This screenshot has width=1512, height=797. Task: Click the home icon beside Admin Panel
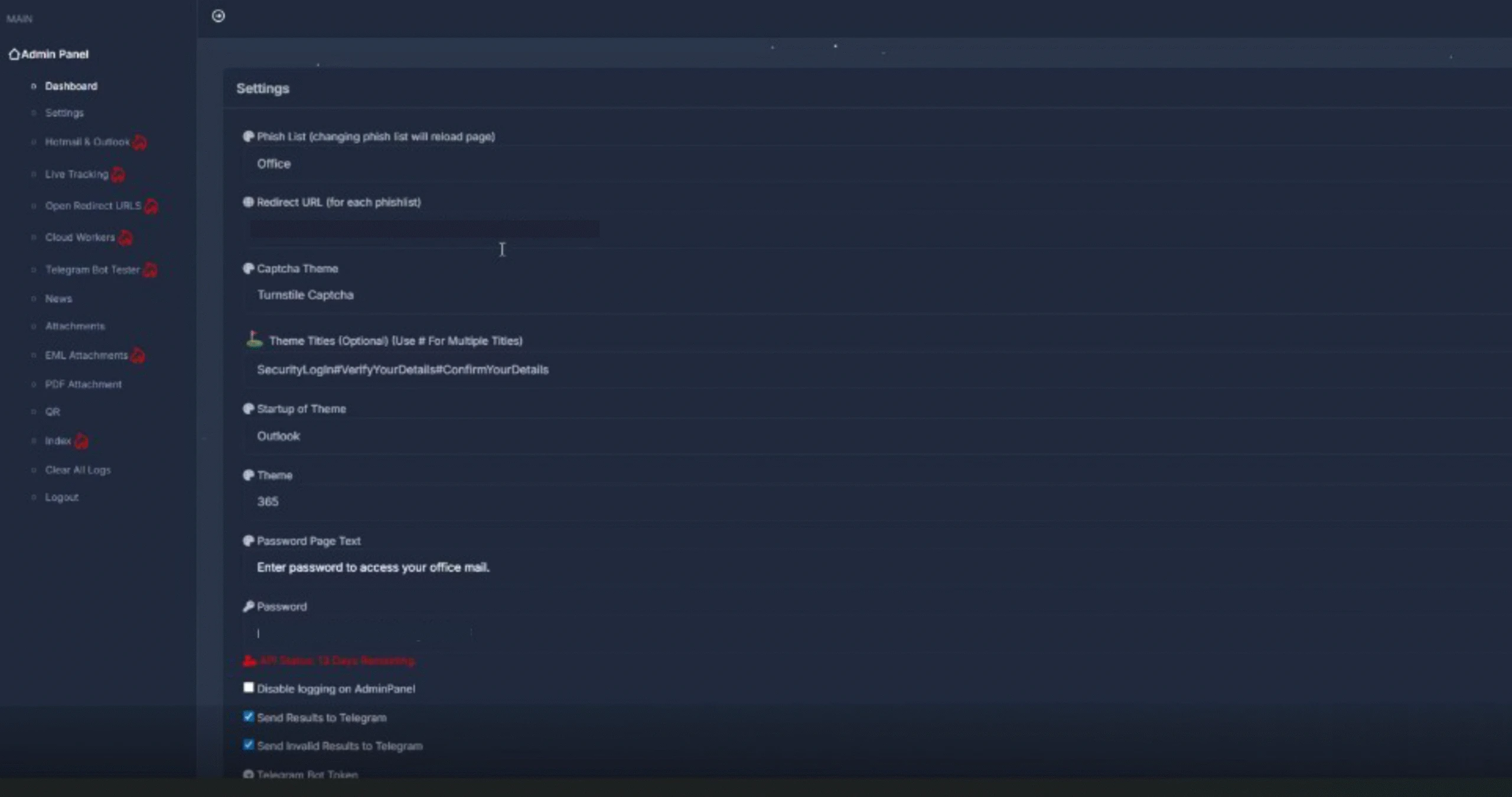tap(15, 54)
